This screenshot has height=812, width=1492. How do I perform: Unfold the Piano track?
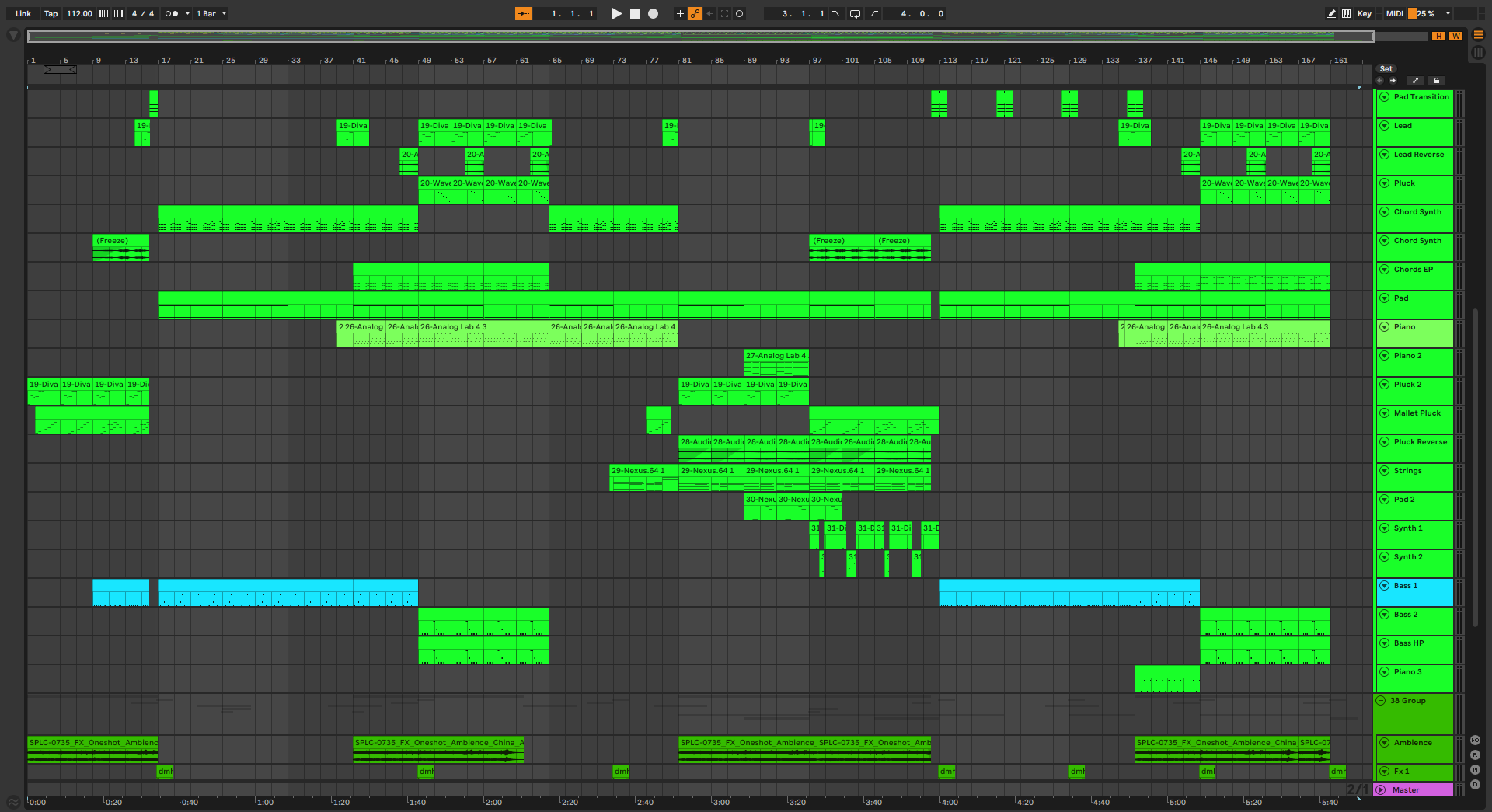coord(1384,327)
